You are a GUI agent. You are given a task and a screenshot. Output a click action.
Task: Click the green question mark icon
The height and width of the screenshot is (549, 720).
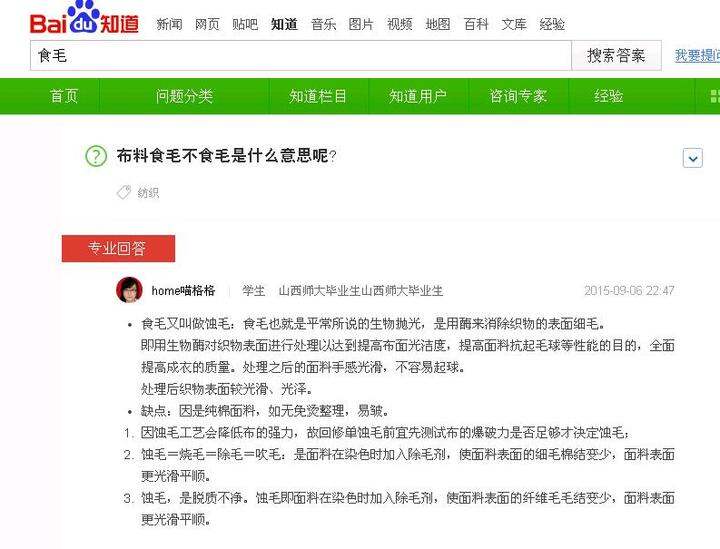coord(96,156)
